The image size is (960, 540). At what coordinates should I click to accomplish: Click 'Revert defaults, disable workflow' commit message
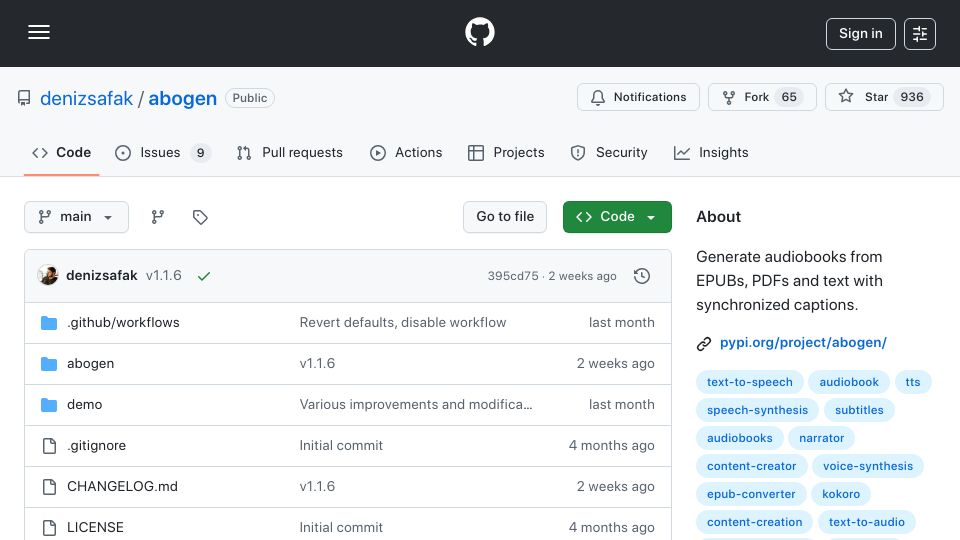click(x=403, y=323)
